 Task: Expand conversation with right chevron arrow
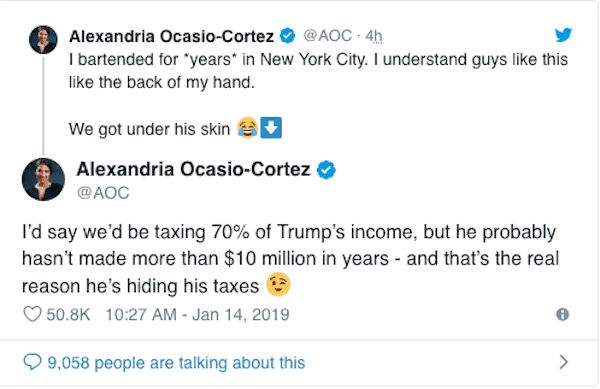coord(564,362)
